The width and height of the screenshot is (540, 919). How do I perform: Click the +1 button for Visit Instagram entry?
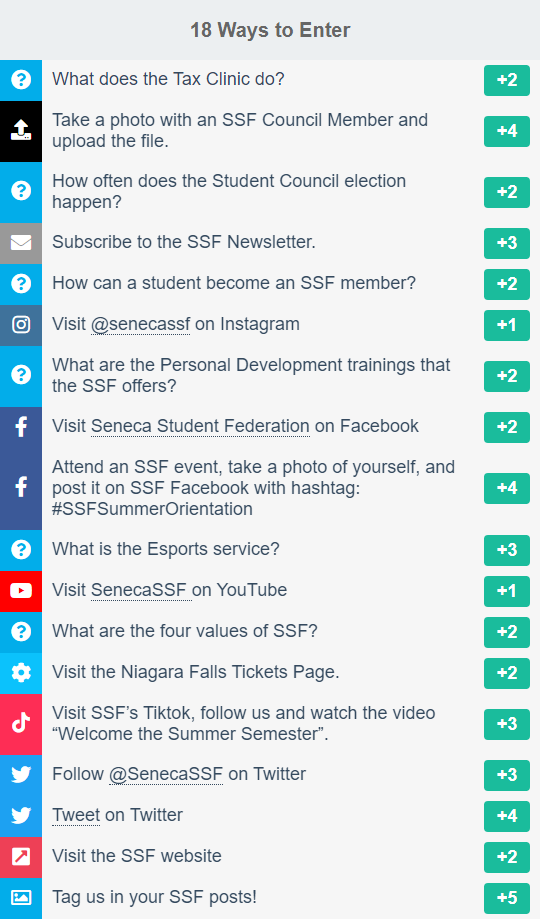(507, 325)
